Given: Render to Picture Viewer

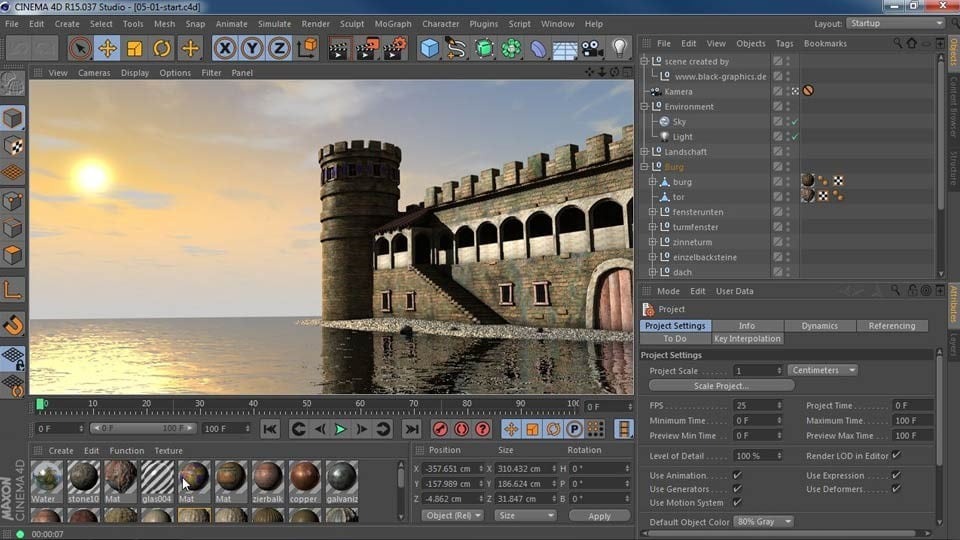Looking at the screenshot, I should coord(367,48).
